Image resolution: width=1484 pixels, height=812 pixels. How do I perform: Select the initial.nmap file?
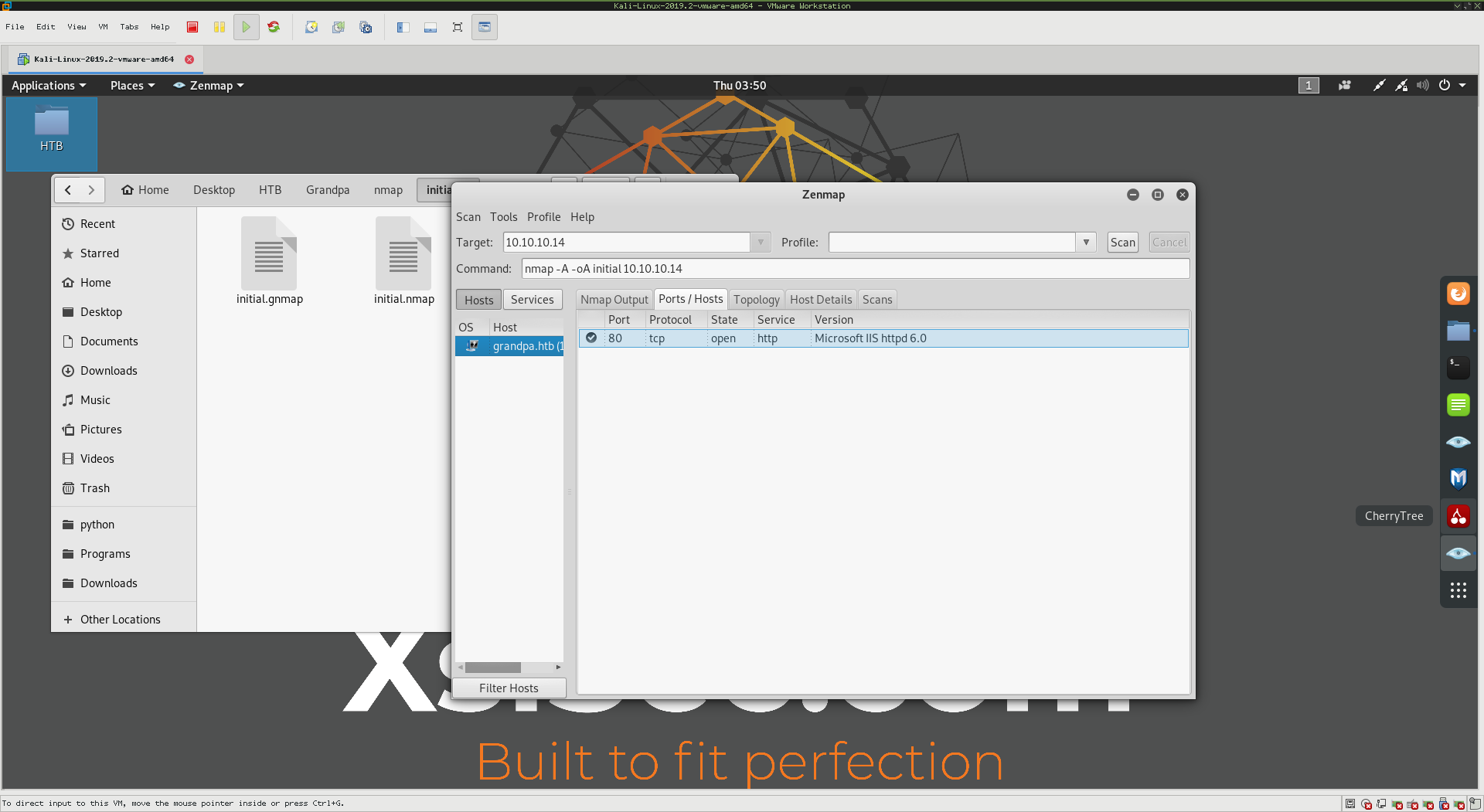tap(403, 261)
